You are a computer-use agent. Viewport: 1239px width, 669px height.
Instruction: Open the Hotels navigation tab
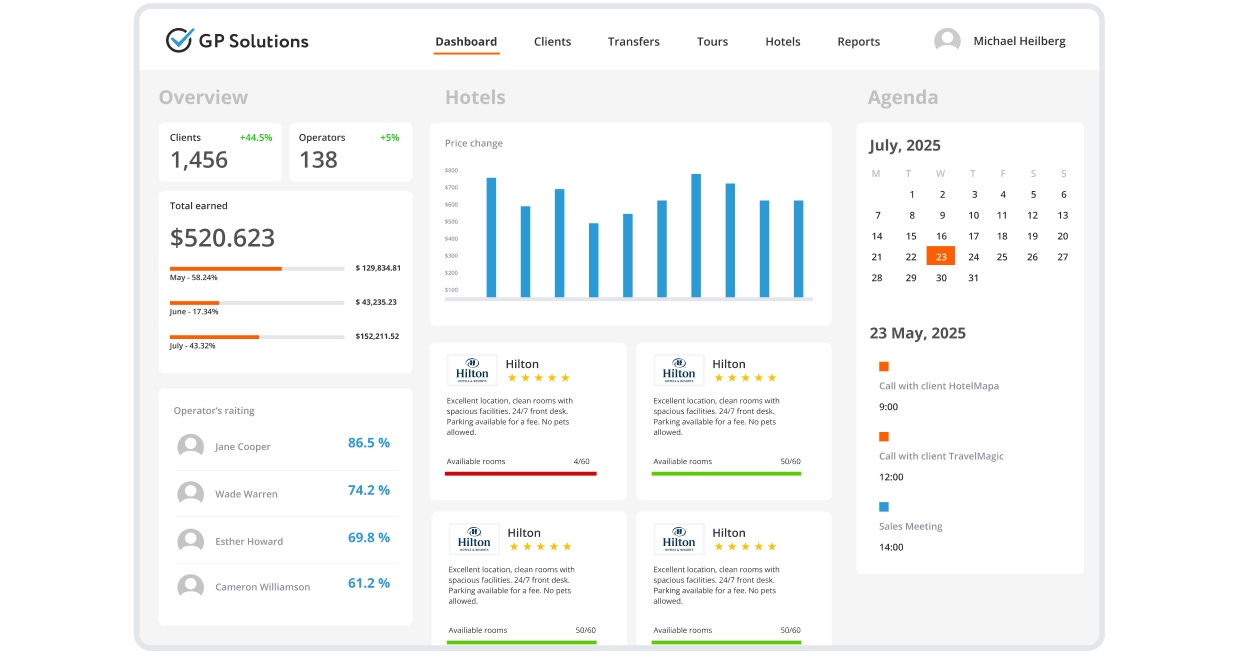pos(782,42)
